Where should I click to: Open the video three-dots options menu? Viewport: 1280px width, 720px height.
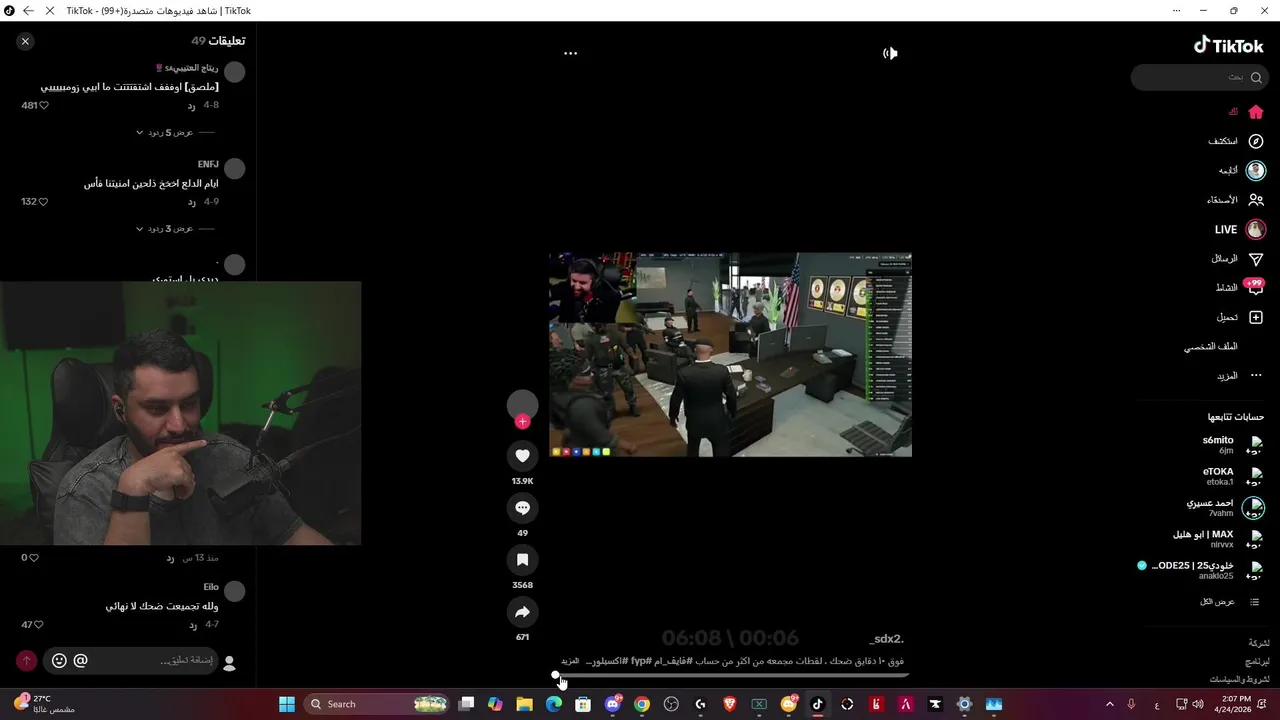570,53
